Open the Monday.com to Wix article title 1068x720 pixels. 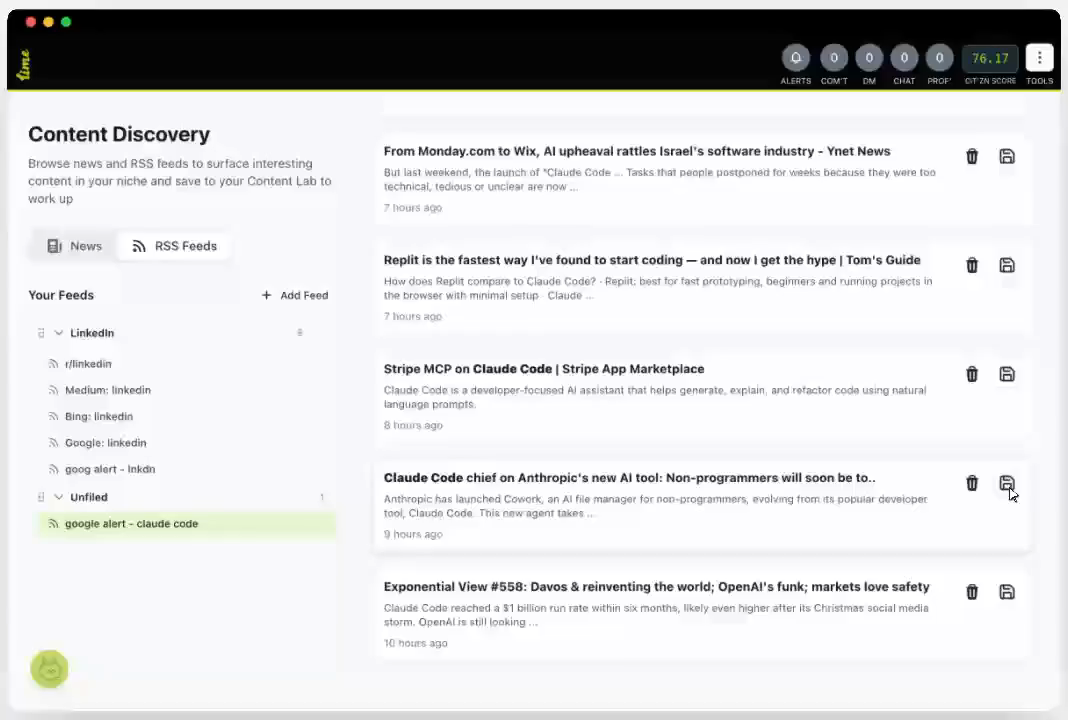(x=637, y=151)
